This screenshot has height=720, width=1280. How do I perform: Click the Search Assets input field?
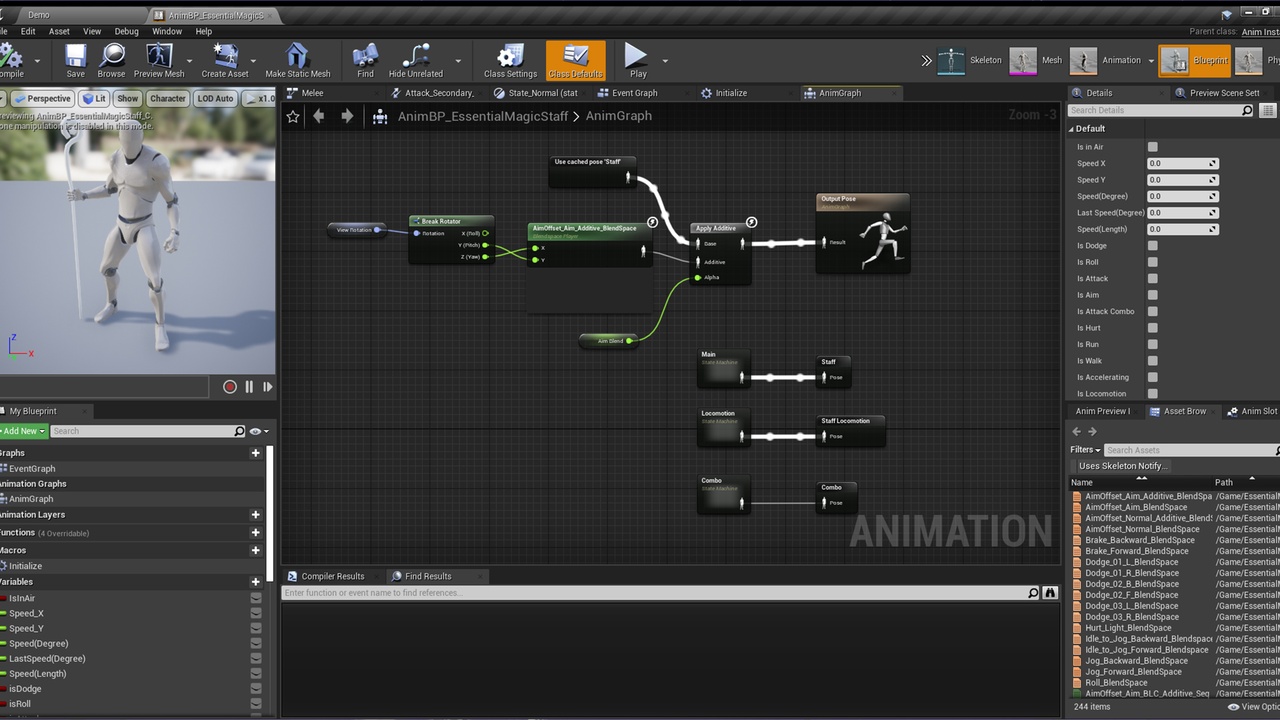point(1190,450)
